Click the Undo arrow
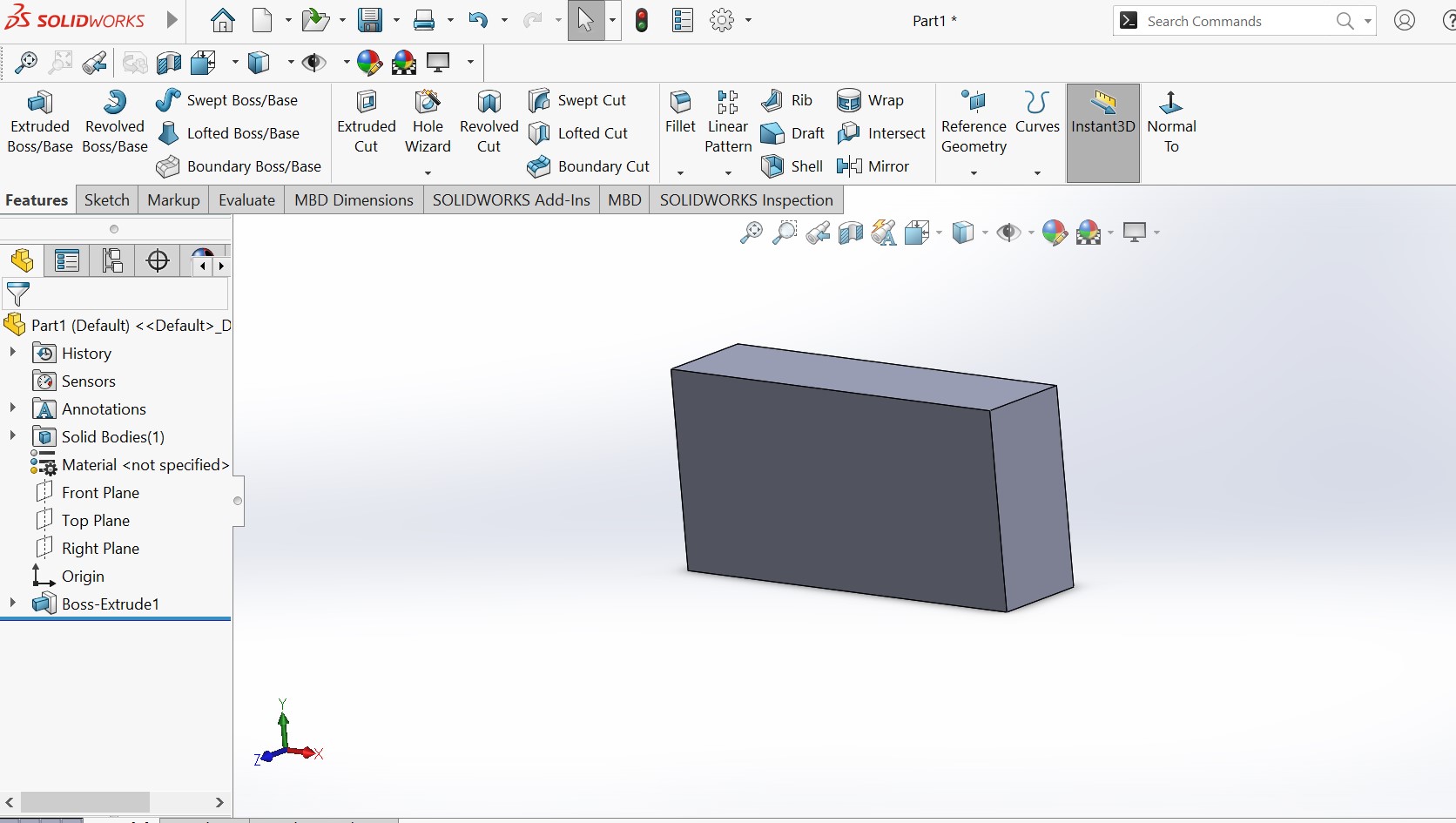This screenshot has height=823, width=1456. [x=477, y=21]
